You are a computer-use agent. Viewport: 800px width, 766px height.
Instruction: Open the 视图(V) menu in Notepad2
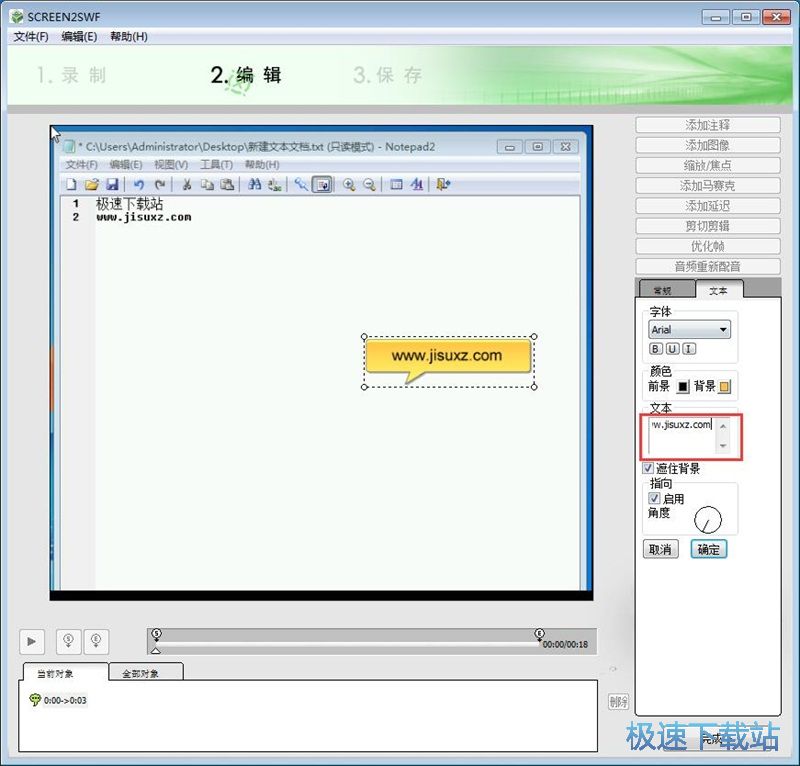point(171,165)
